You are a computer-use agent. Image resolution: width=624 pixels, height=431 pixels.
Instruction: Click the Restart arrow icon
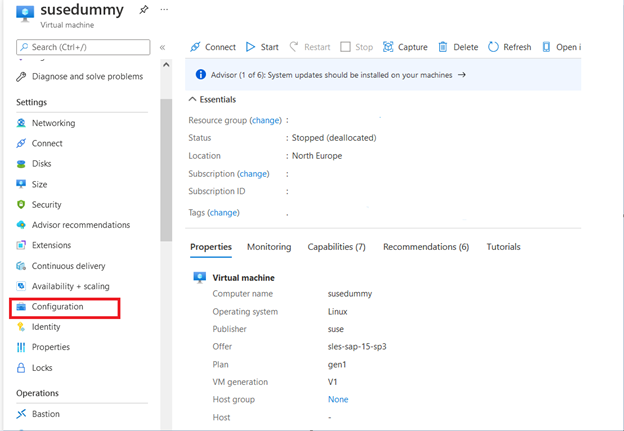[x=294, y=47]
